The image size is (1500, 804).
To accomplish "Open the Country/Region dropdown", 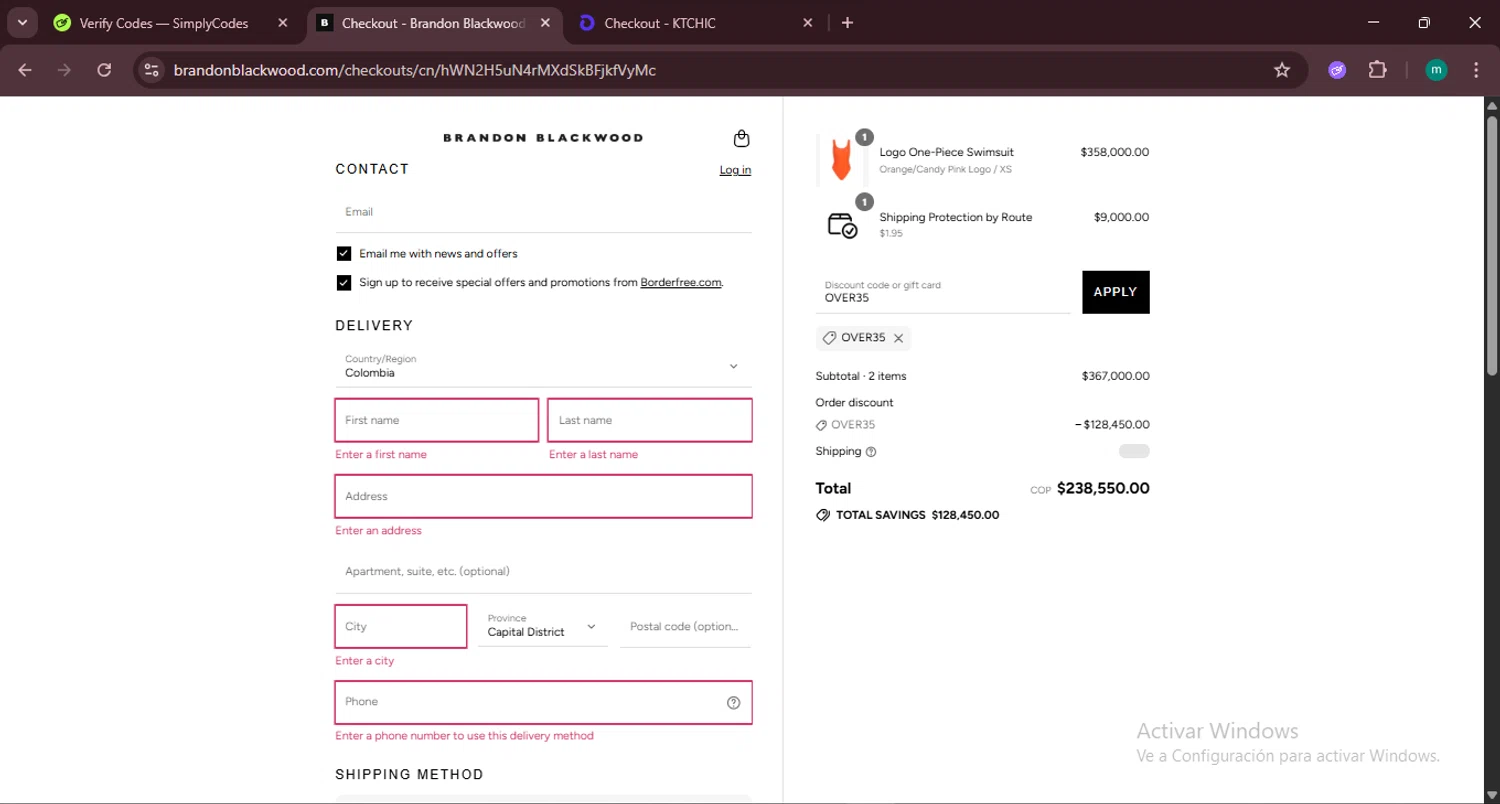I will tap(543, 367).
